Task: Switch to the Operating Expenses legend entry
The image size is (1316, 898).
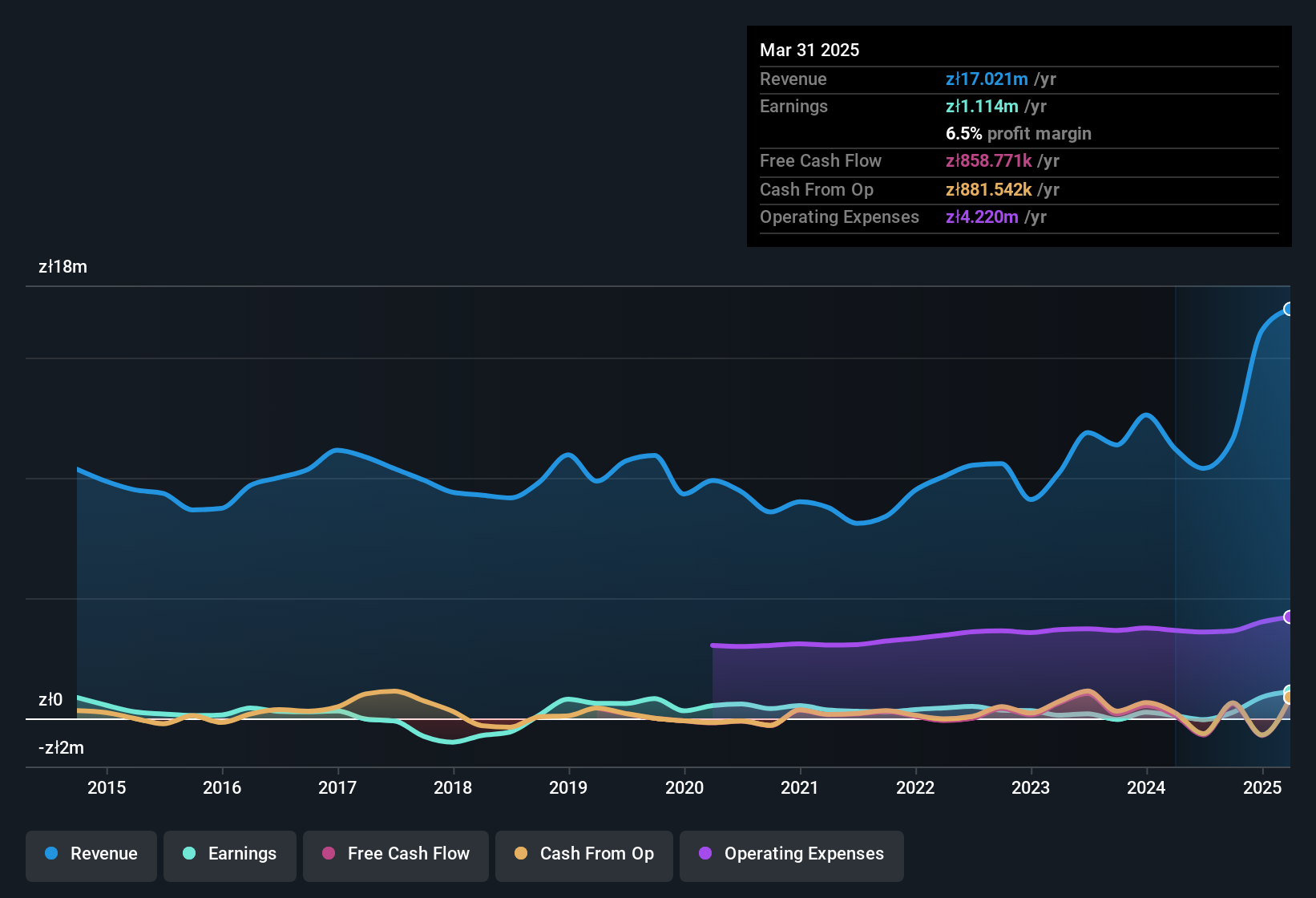Action: (x=791, y=854)
